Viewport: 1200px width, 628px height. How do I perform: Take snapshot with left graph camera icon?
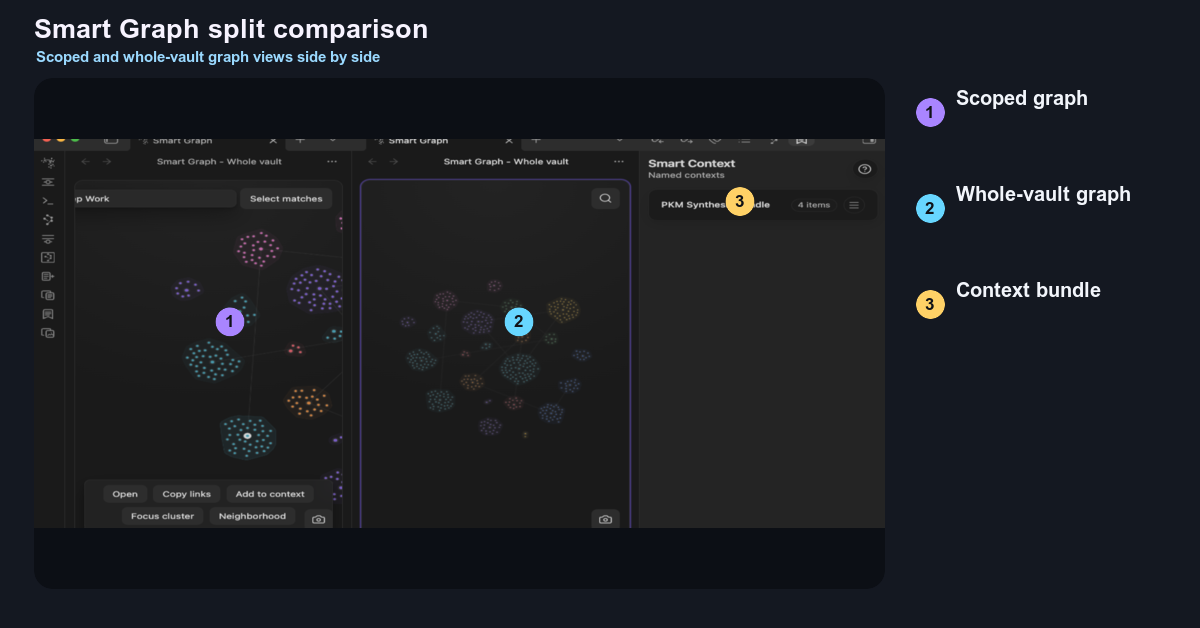(x=318, y=519)
